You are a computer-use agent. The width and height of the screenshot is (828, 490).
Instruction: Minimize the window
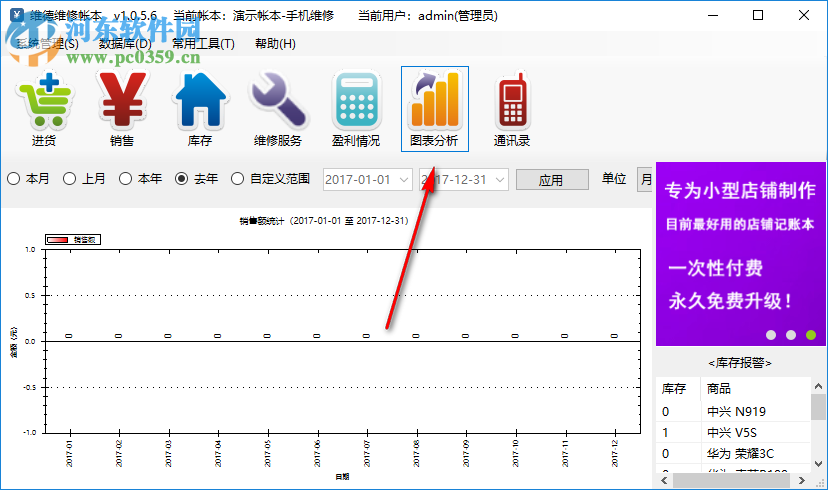[713, 15]
